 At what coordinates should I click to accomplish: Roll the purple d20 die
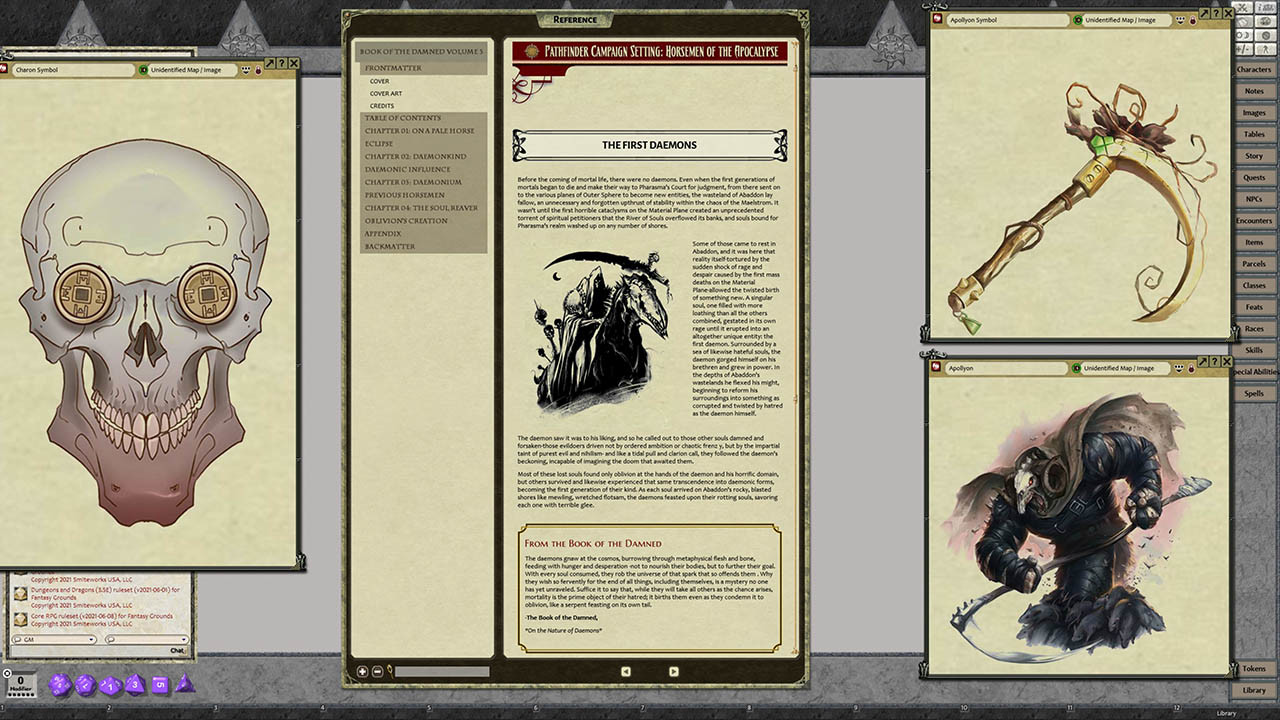(60, 685)
